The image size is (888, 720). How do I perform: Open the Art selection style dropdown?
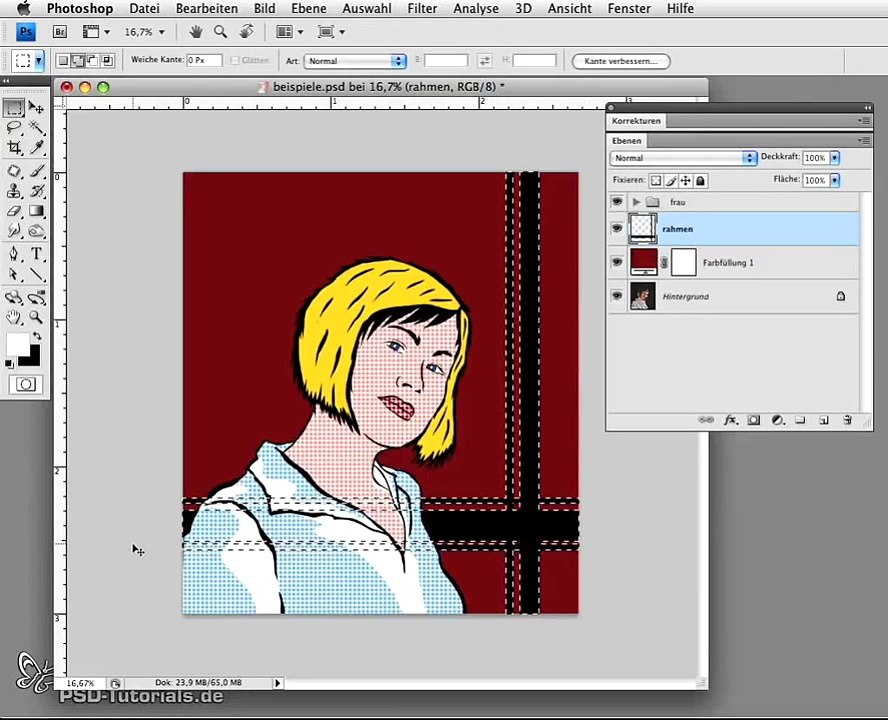coord(355,61)
